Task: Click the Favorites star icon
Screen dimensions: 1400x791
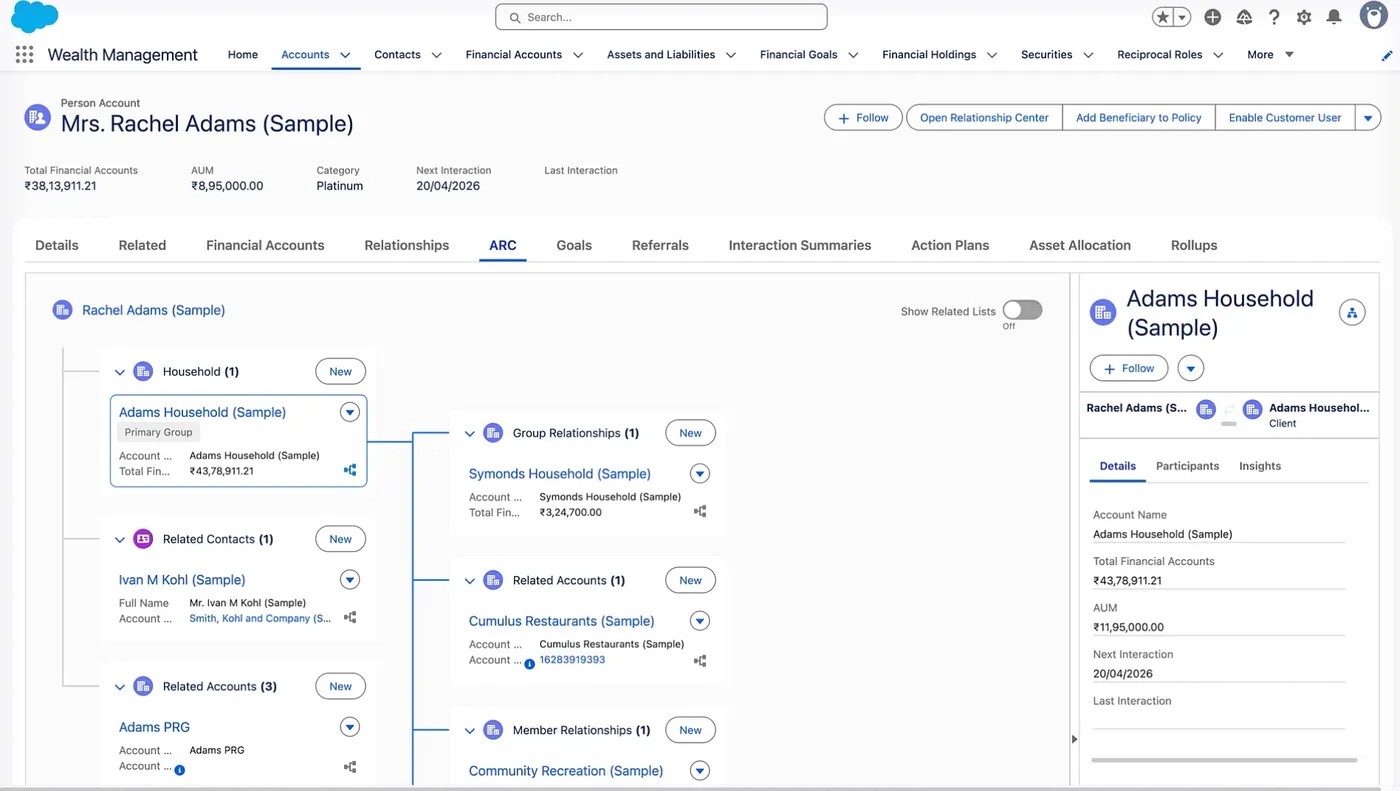Action: pos(1163,17)
